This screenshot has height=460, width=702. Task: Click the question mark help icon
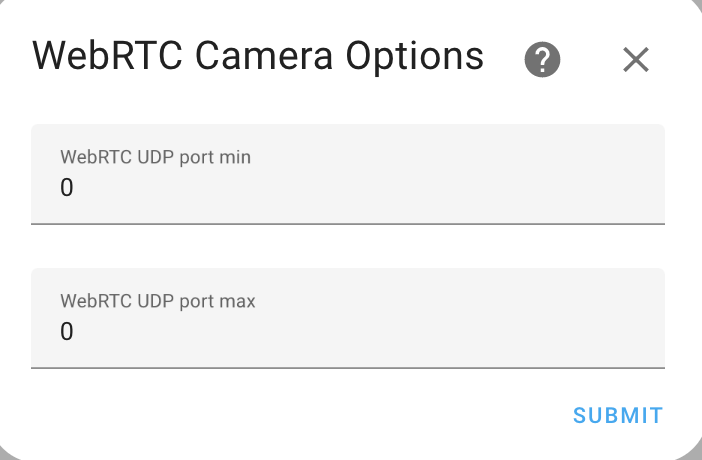tap(542, 60)
